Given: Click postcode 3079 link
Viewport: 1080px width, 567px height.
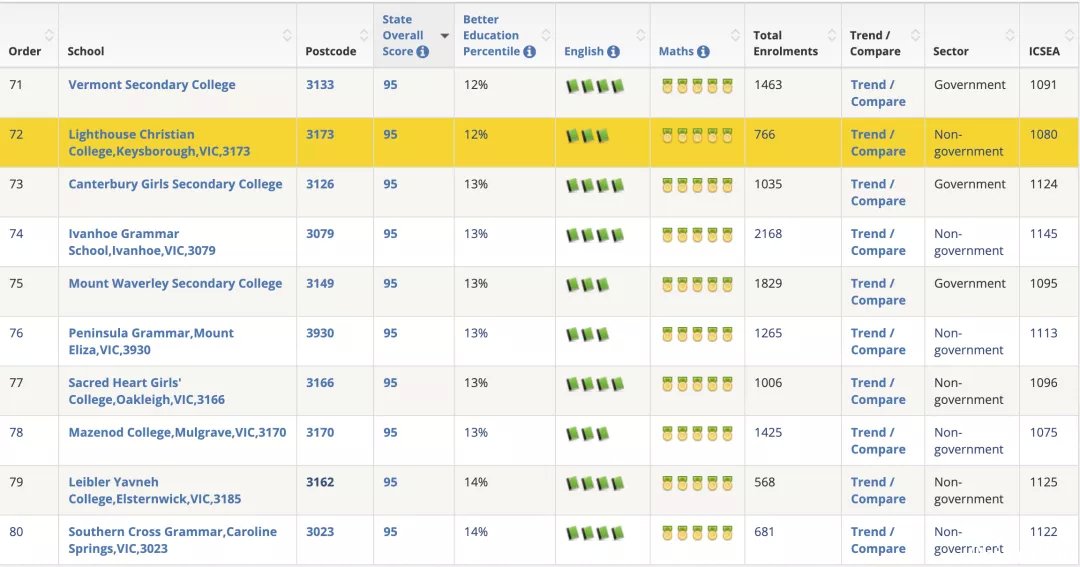Looking at the screenshot, I should pyautogui.click(x=320, y=234).
